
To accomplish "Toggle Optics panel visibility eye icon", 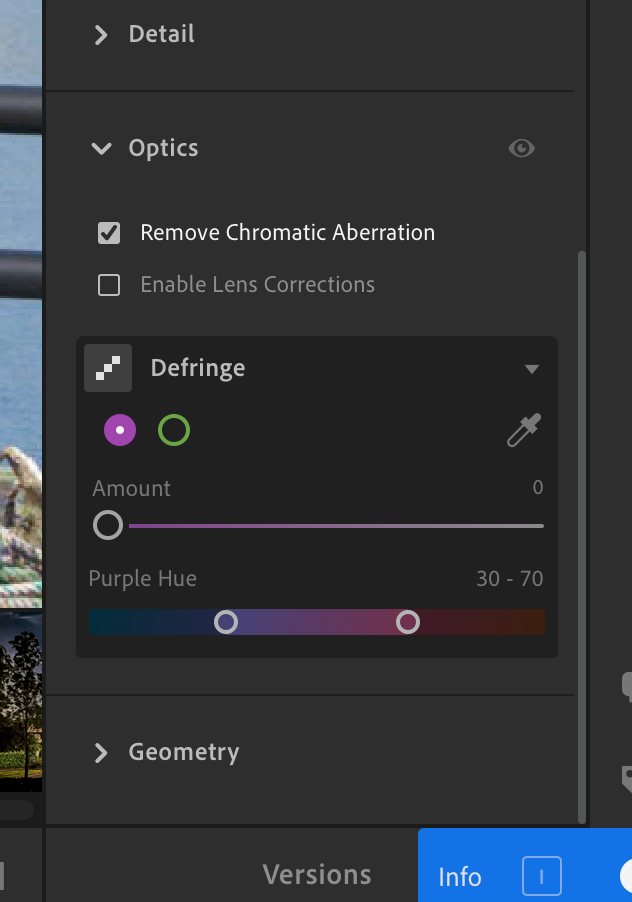I will 521,148.
